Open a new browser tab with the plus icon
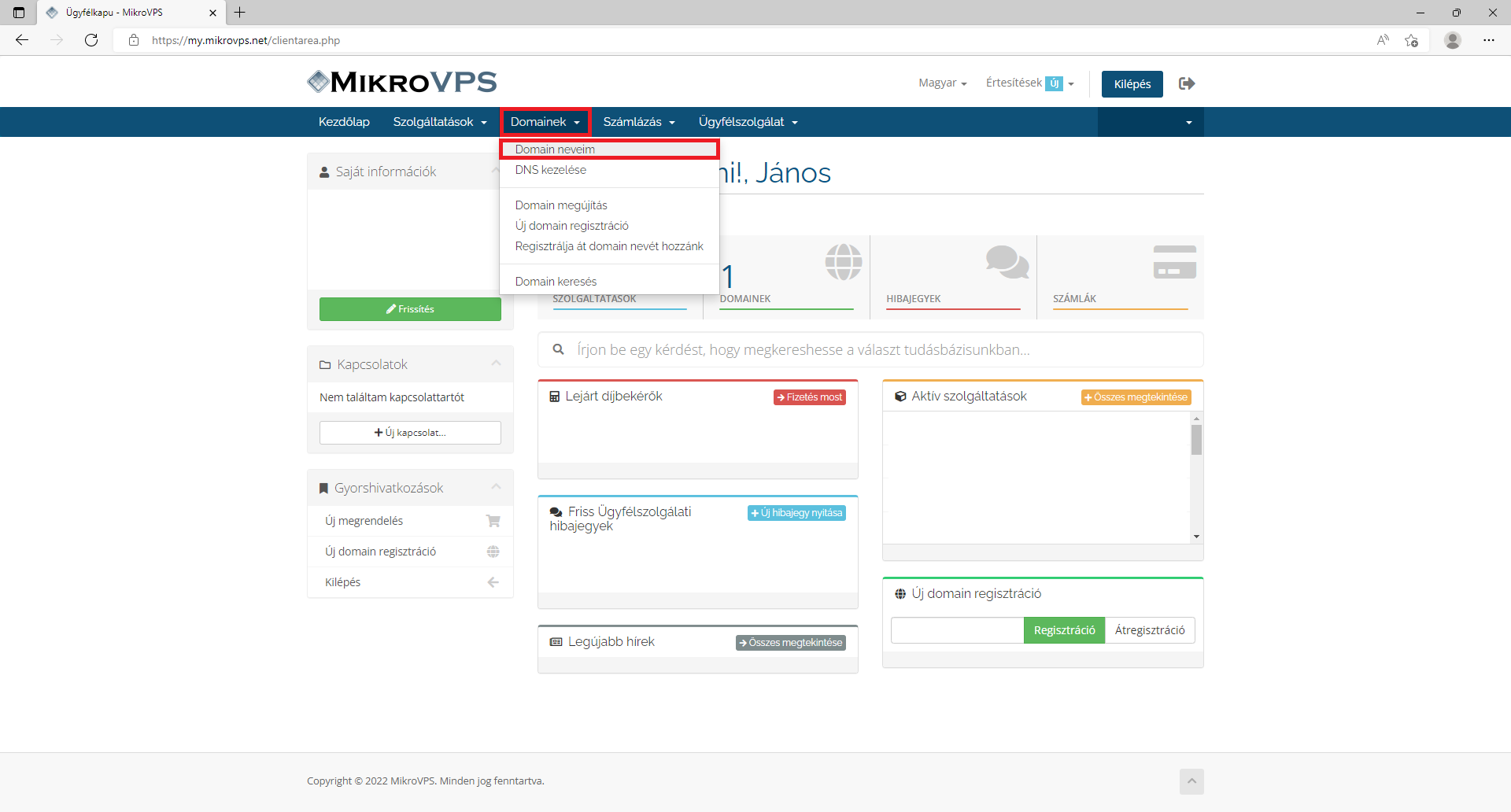Image resolution: width=1511 pixels, height=812 pixels. (240, 13)
